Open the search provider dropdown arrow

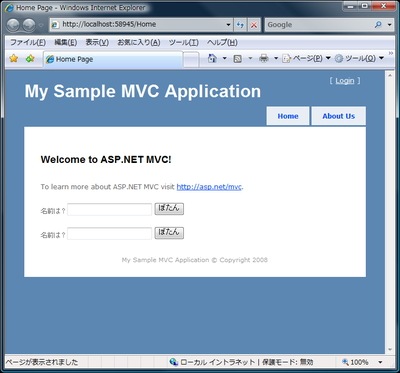point(389,25)
